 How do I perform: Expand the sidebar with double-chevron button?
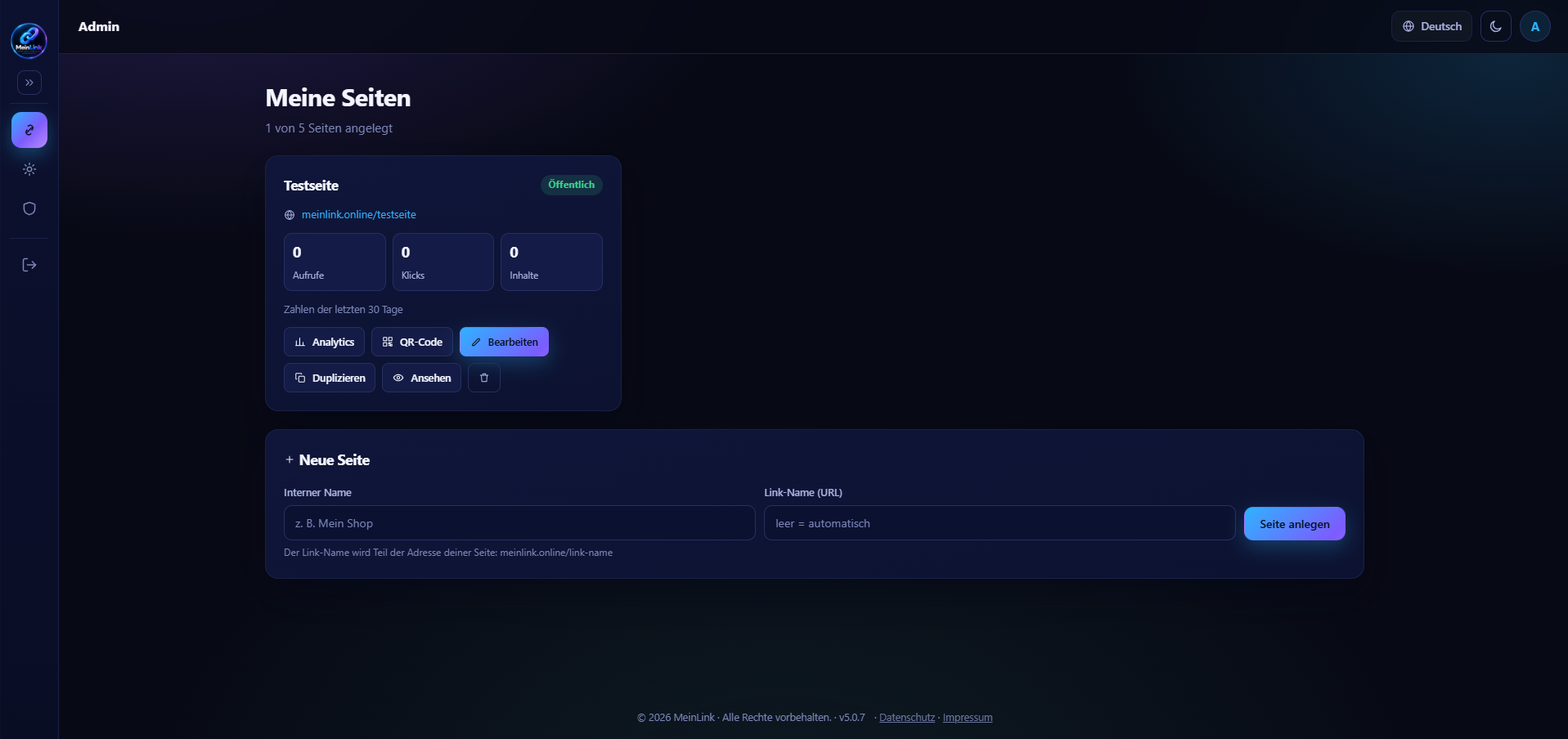pos(29,83)
